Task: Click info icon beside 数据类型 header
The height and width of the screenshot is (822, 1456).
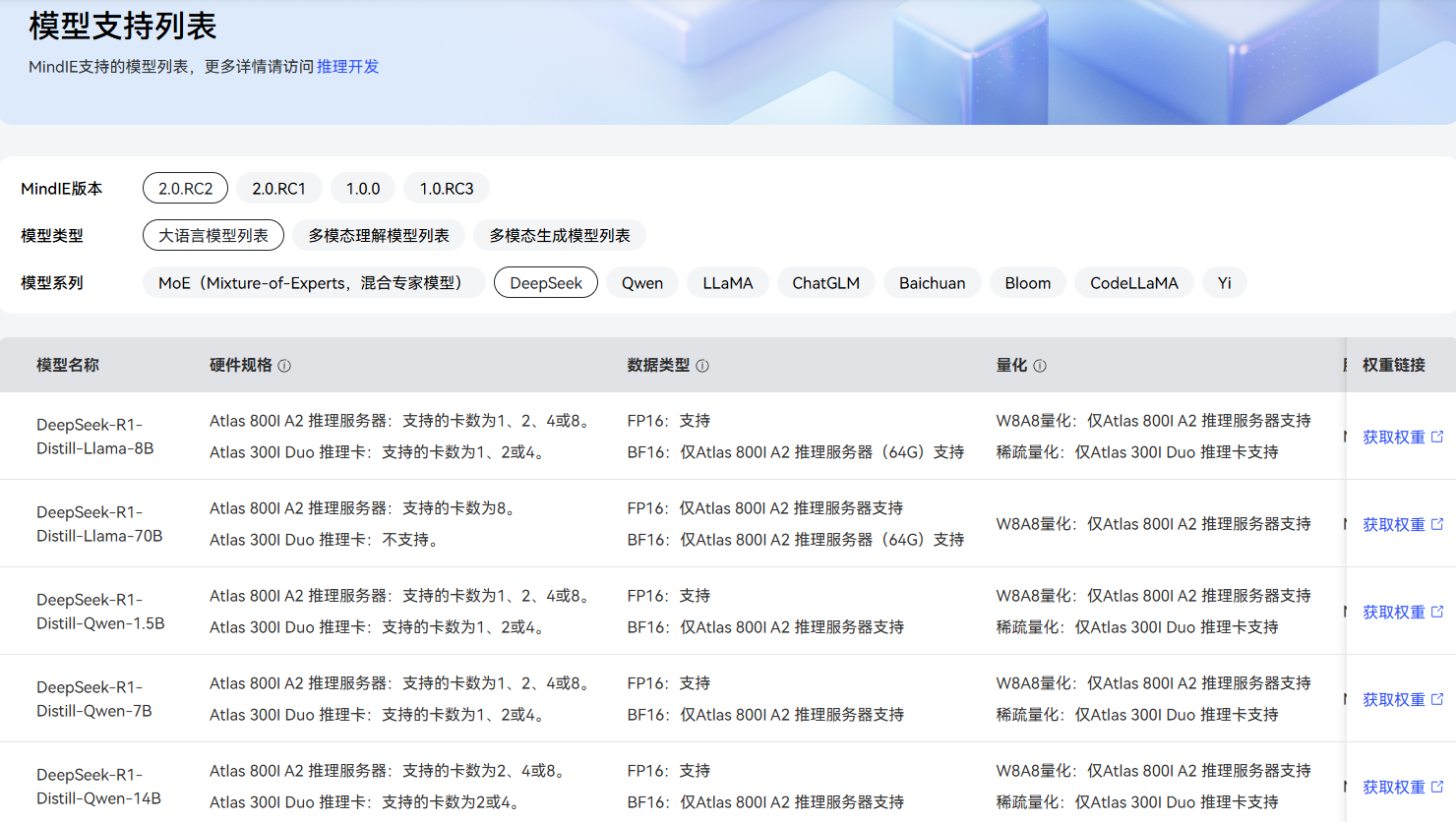Action: click(702, 366)
